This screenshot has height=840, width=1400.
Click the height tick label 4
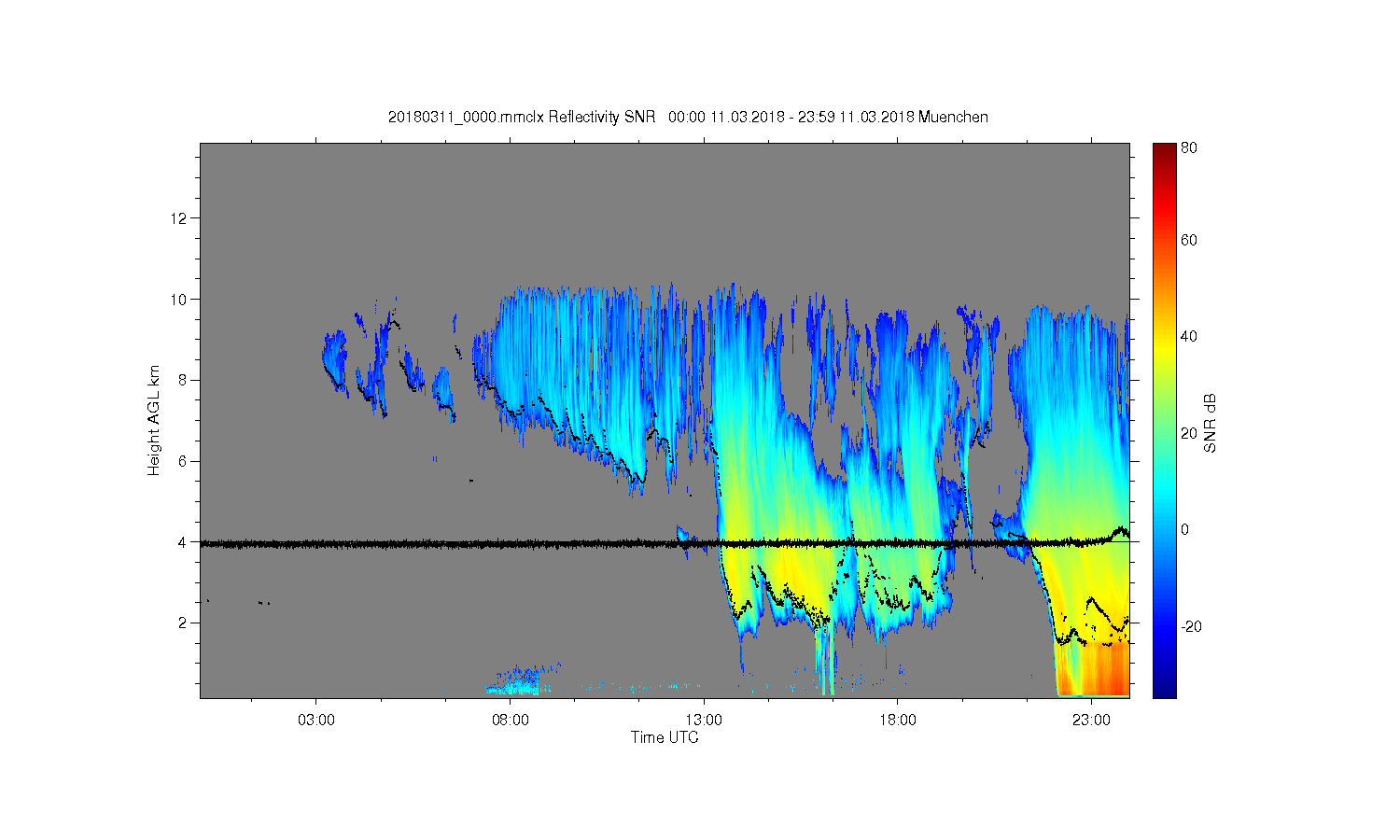pos(184,542)
